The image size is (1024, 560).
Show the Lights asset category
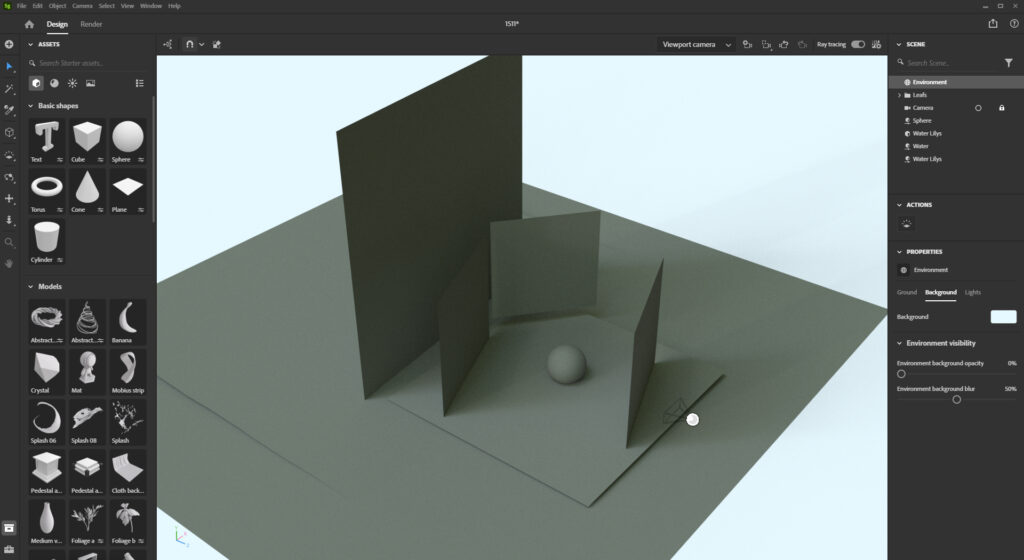point(72,83)
